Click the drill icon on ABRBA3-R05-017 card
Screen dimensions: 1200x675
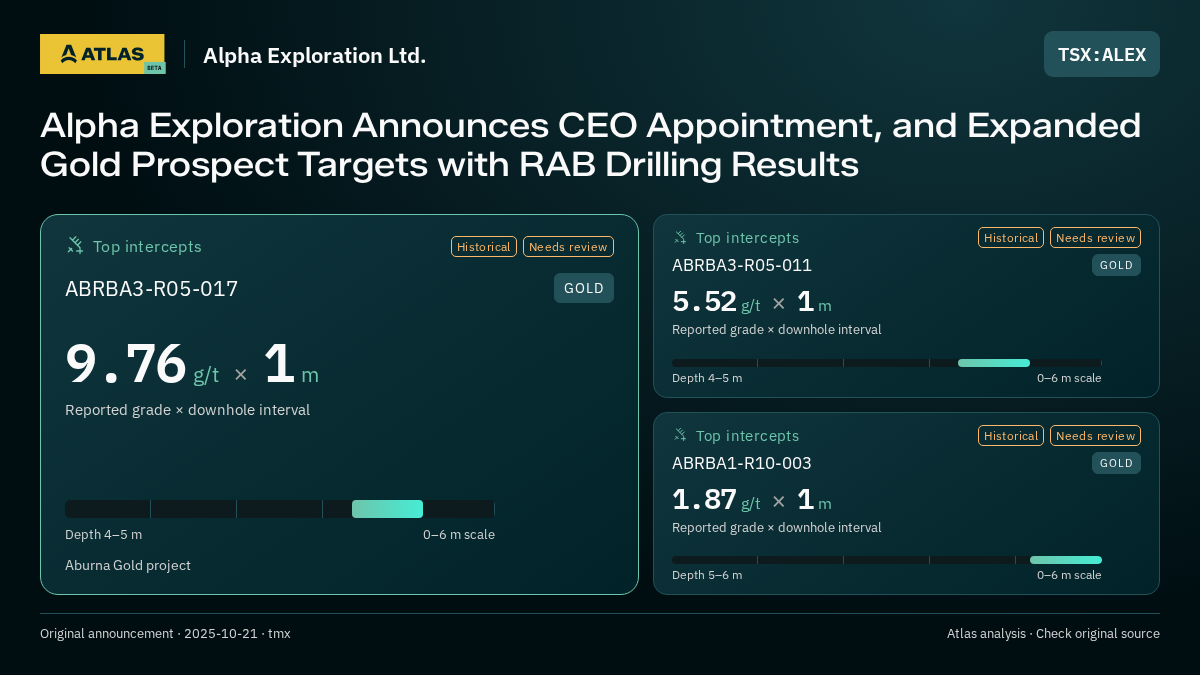point(75,245)
